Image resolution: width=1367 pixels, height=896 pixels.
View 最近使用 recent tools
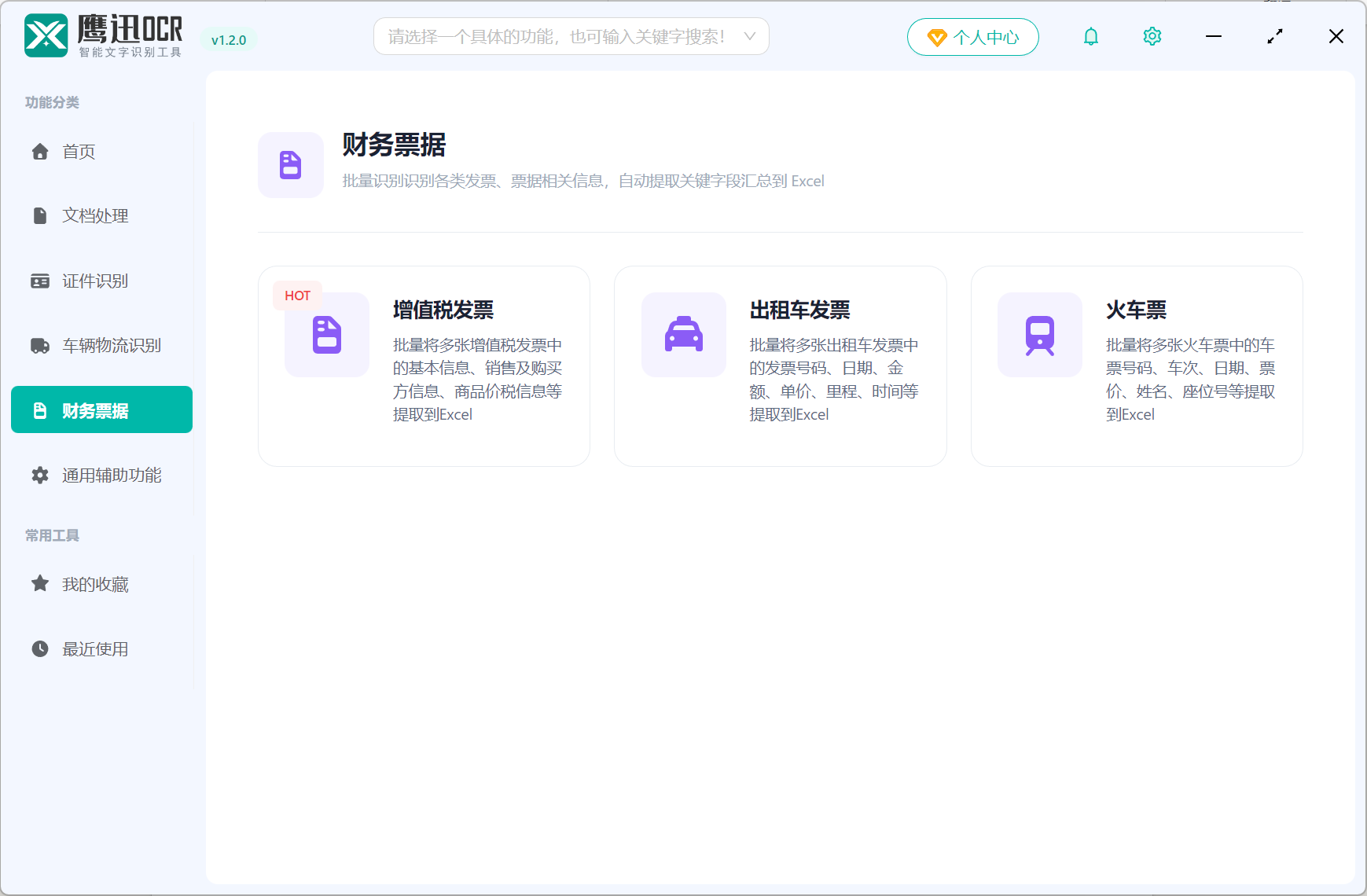tap(95, 648)
